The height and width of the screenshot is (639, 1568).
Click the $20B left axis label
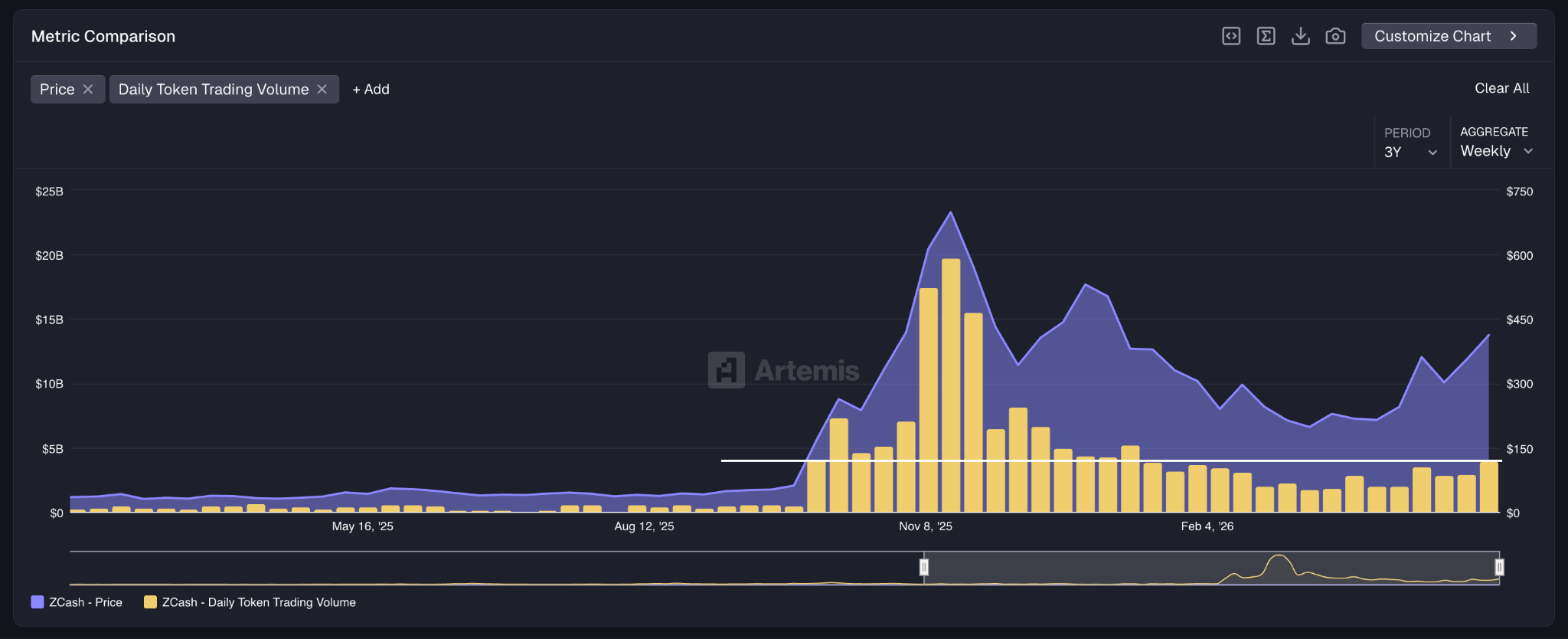49,256
